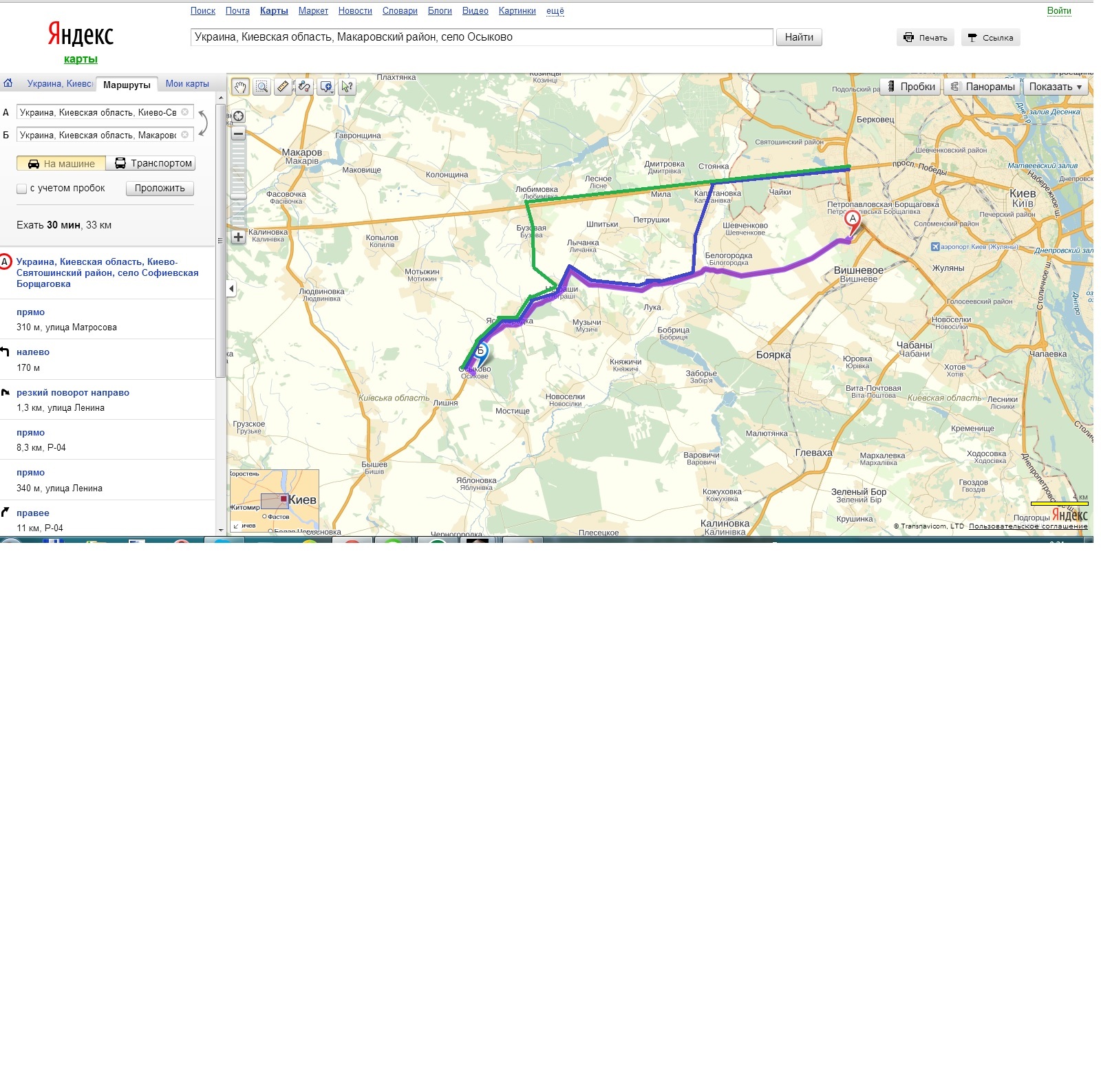Select step прямо 8,3 км, Р-04

pyautogui.click(x=107, y=440)
